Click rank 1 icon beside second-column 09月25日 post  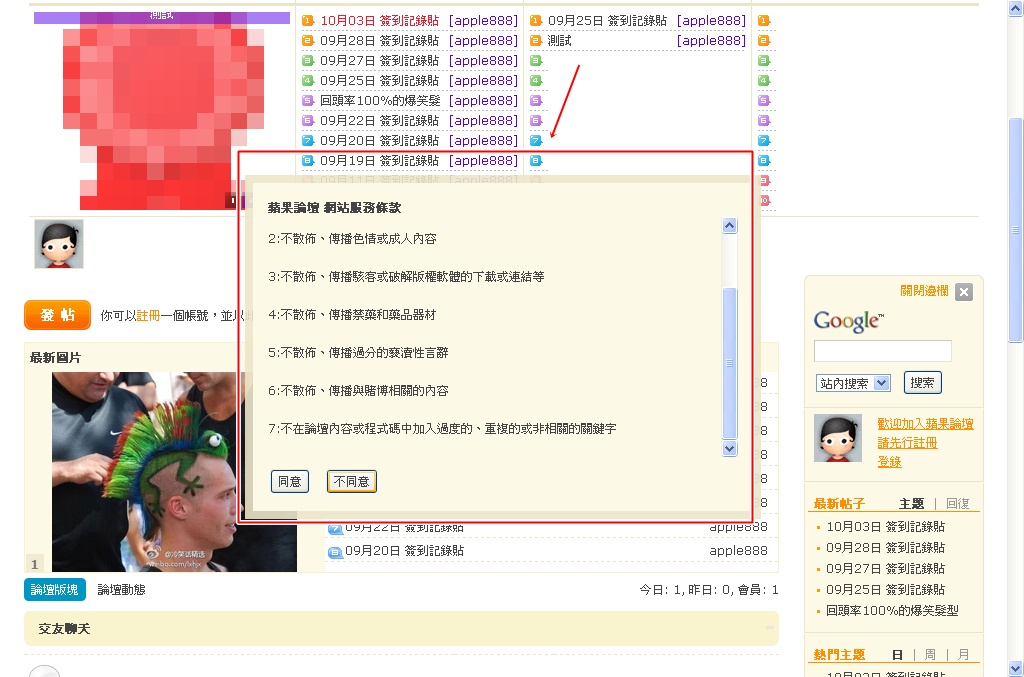pyautogui.click(x=536, y=21)
